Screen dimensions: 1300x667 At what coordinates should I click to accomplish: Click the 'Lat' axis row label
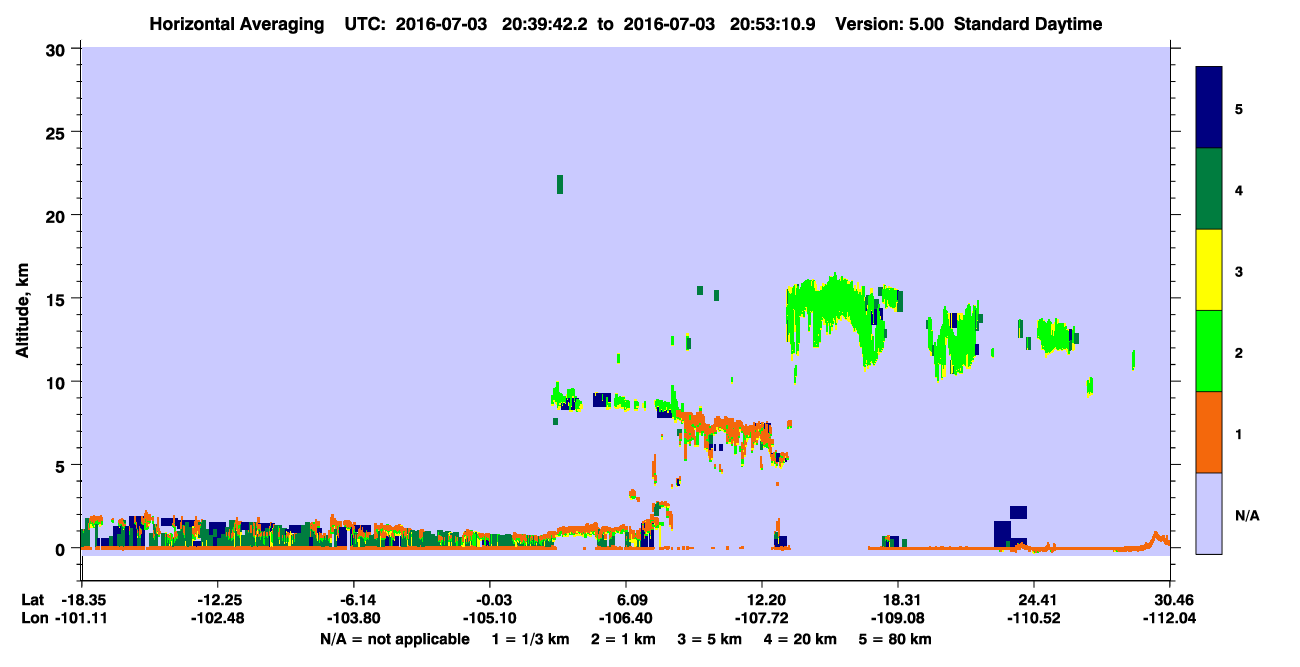[32, 600]
